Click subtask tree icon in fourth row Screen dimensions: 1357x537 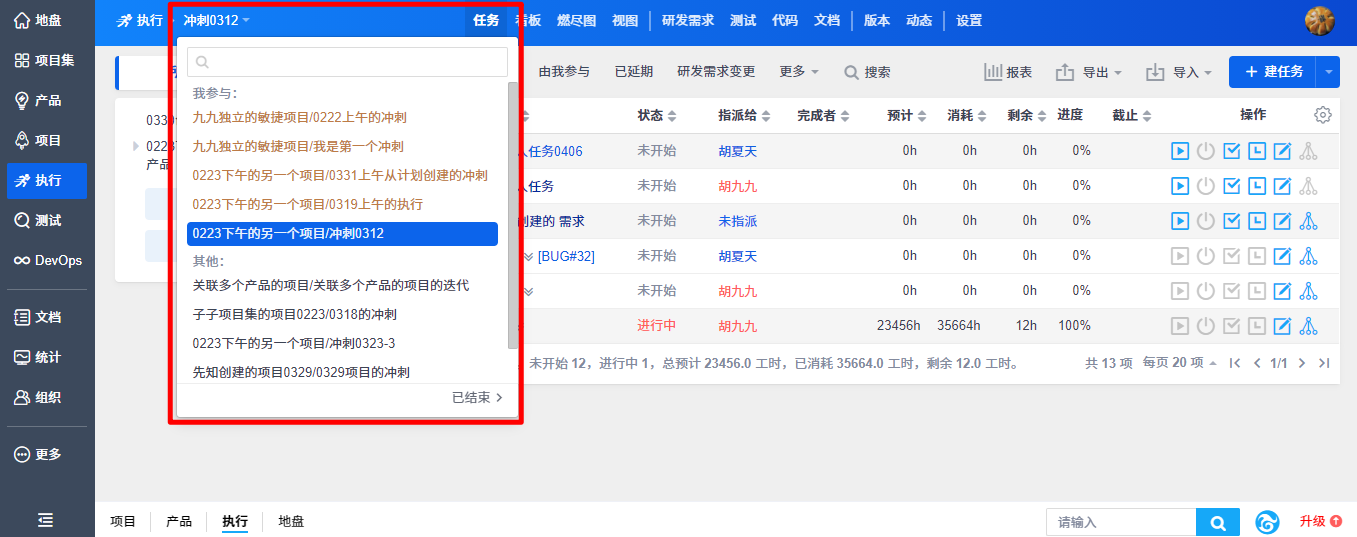pos(1308,256)
